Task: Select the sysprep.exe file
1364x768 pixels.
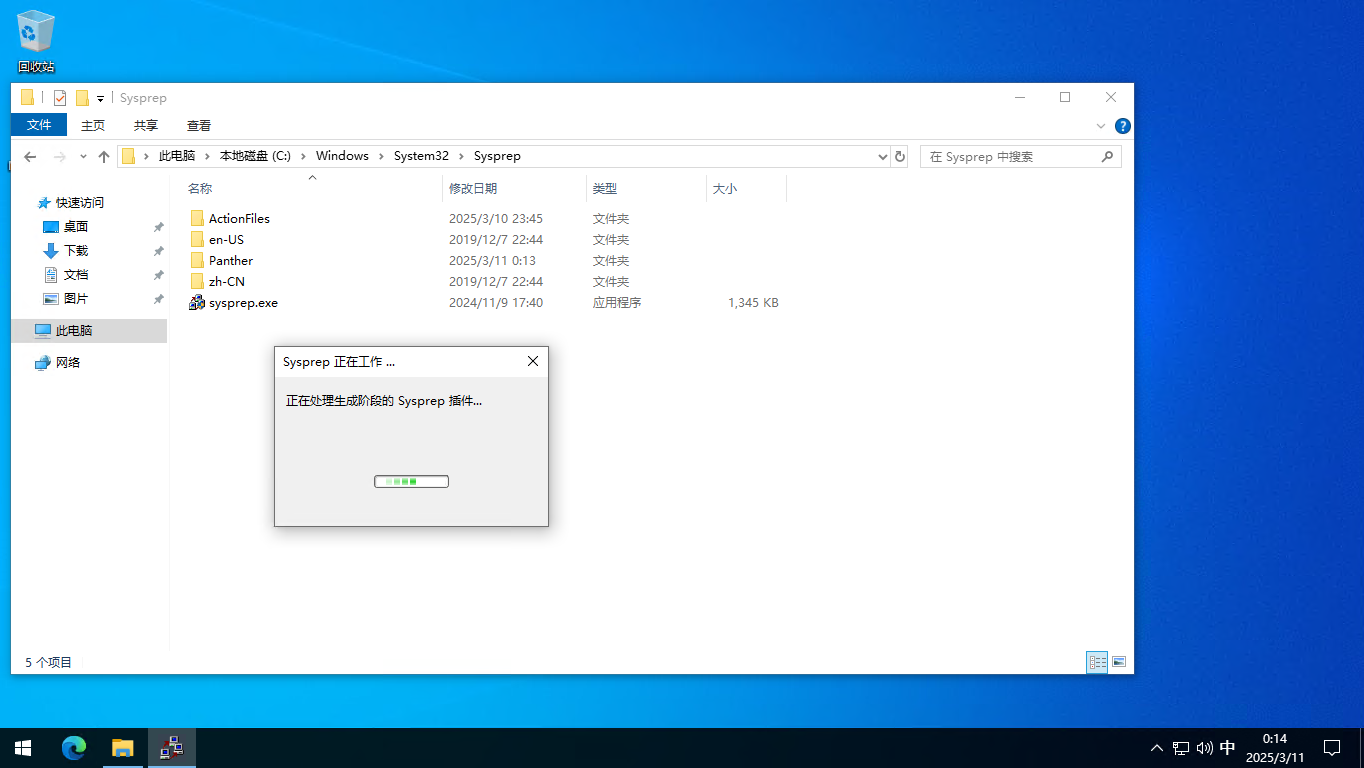Action: coord(243,302)
